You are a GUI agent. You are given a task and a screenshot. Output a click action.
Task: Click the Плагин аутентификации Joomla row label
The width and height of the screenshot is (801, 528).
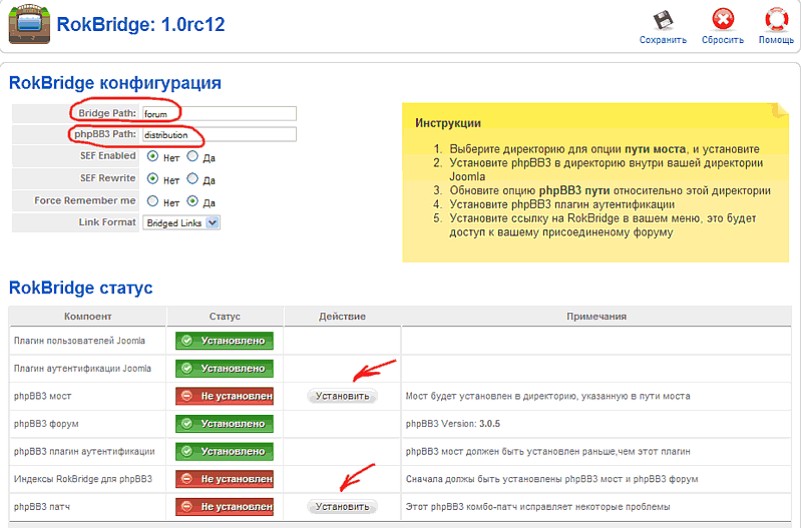(x=82, y=368)
